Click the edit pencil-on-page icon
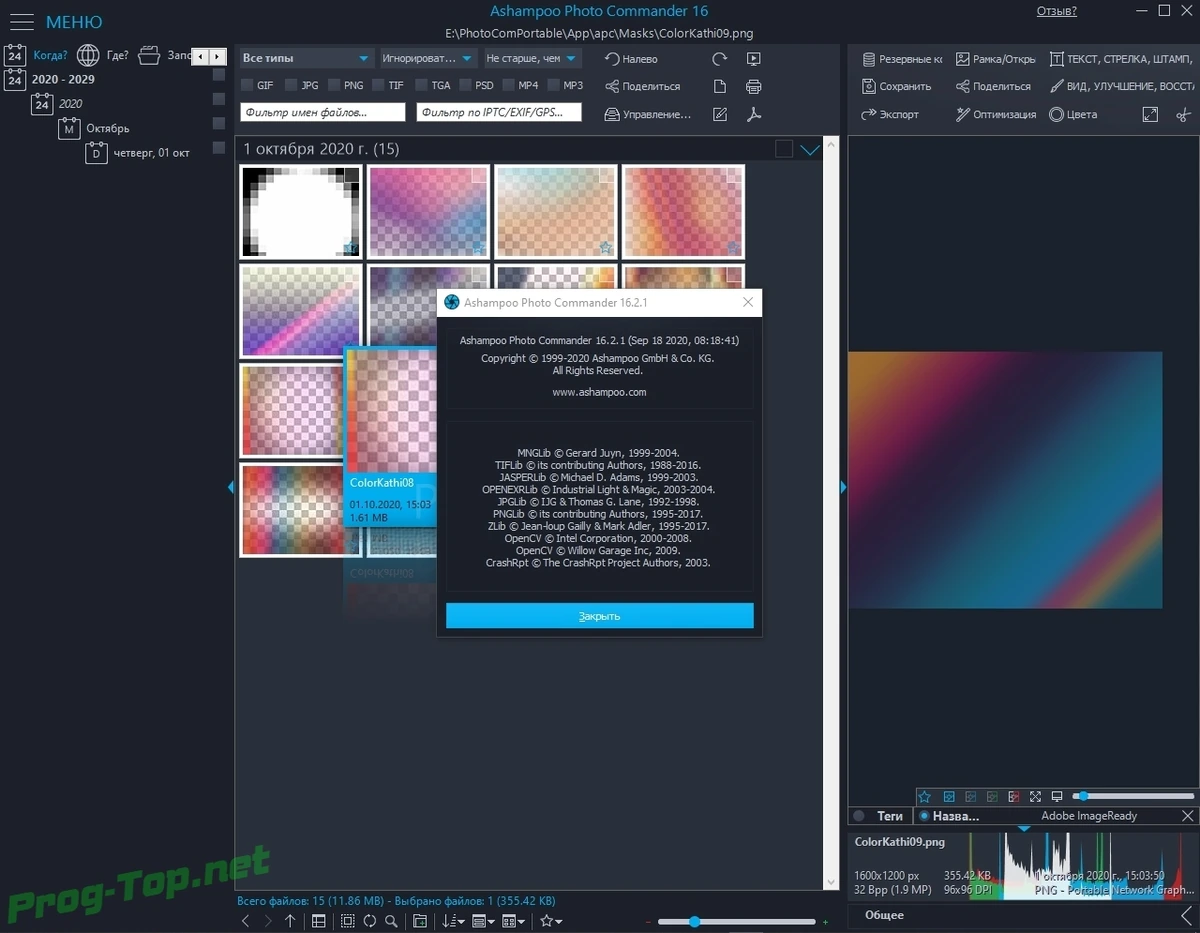Viewport: 1200px width, 933px height. [719, 115]
